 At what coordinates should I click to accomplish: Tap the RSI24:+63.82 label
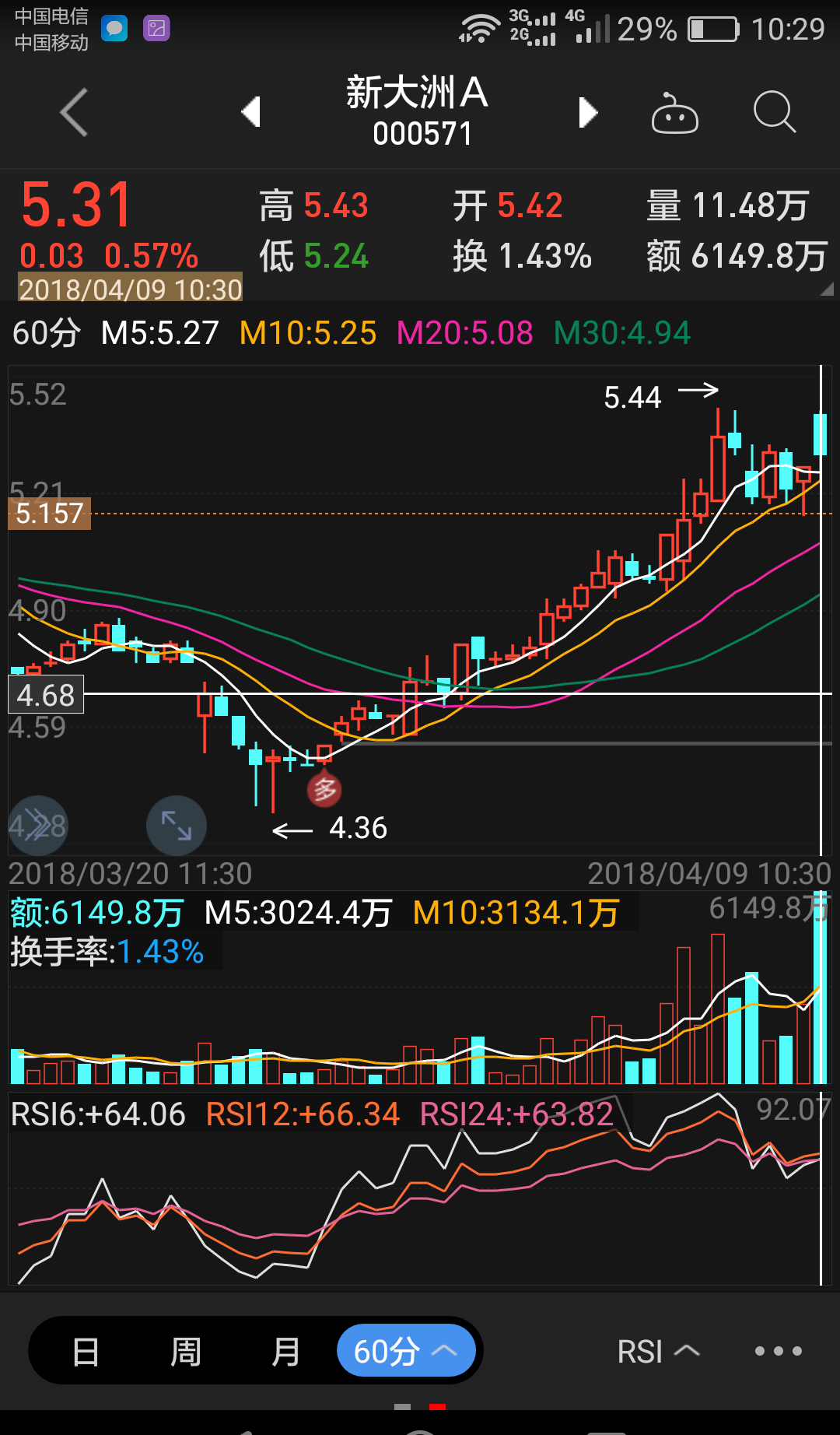(517, 1114)
